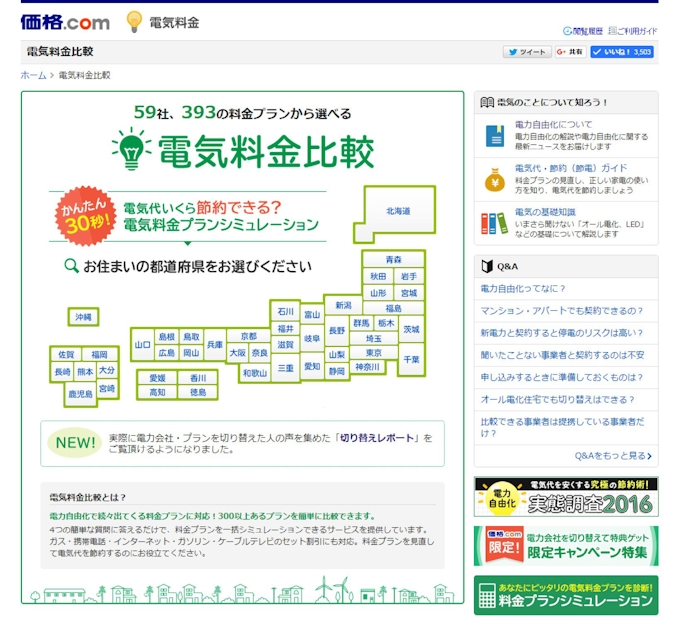Select 大阪 on the prefecture map
680x618 pixels.
pos(237,353)
